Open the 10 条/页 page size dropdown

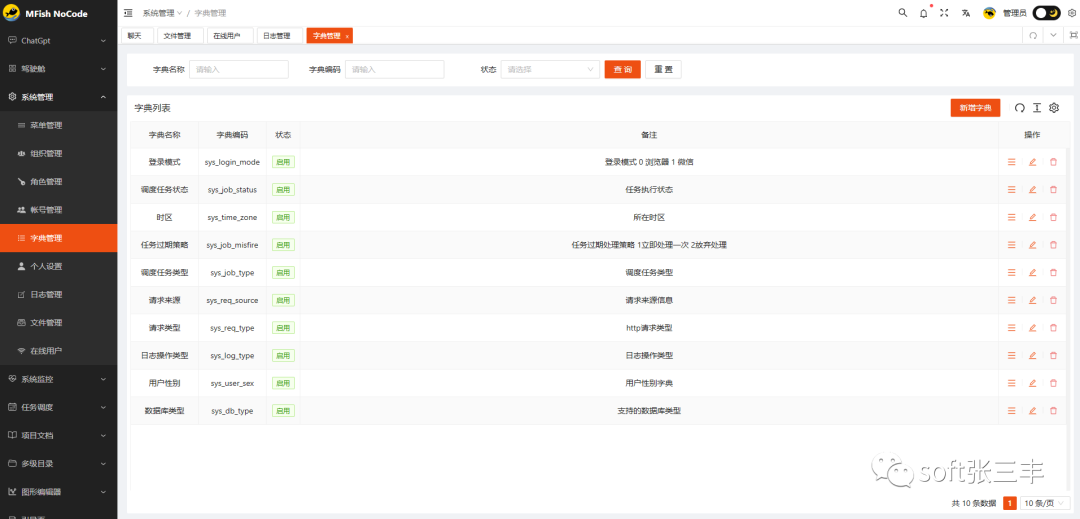1045,503
